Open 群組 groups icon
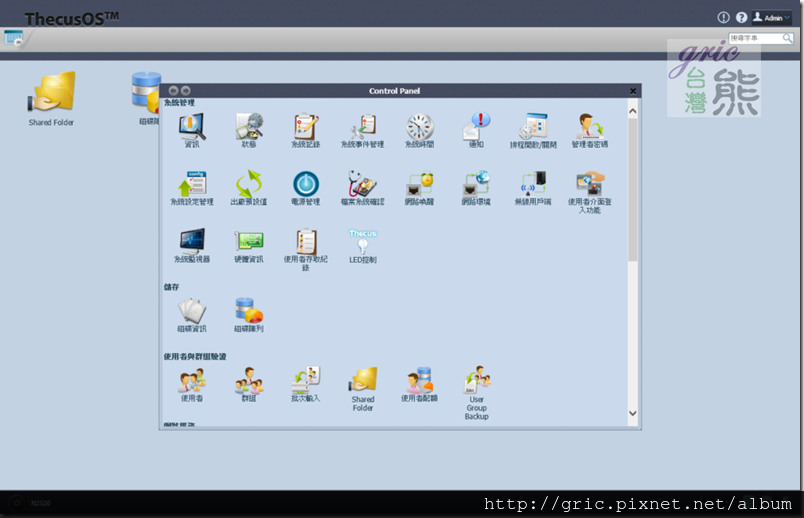Viewport: 804px width, 518px height. tap(249, 384)
